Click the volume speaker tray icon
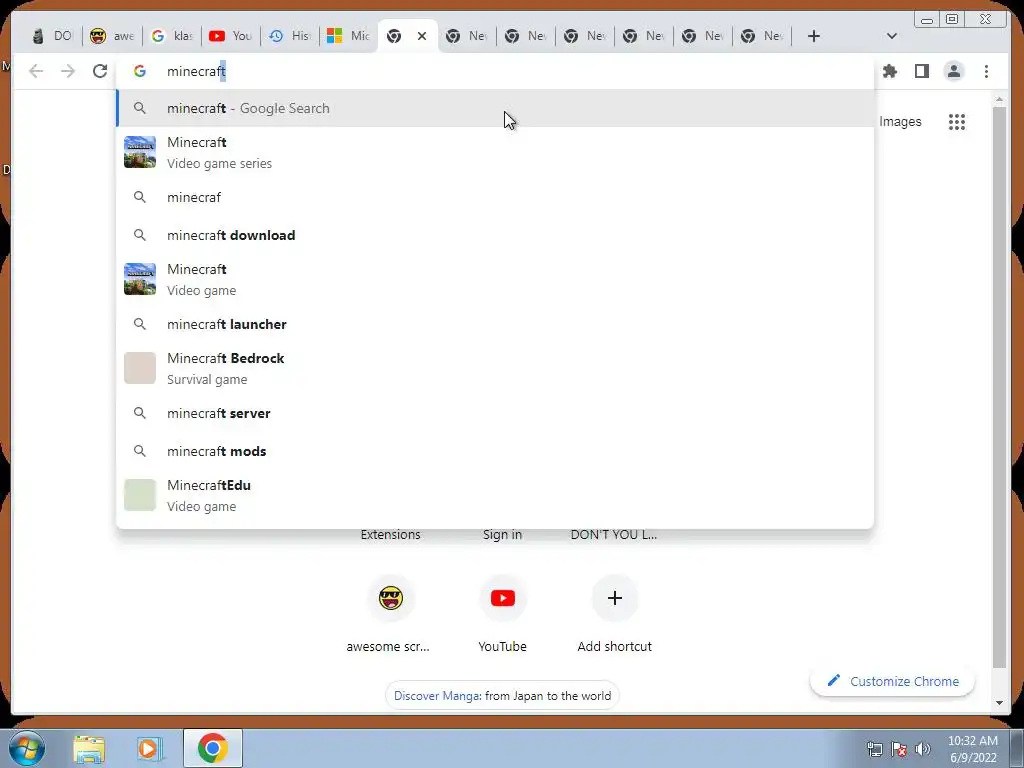The height and width of the screenshot is (768, 1024). 922,749
